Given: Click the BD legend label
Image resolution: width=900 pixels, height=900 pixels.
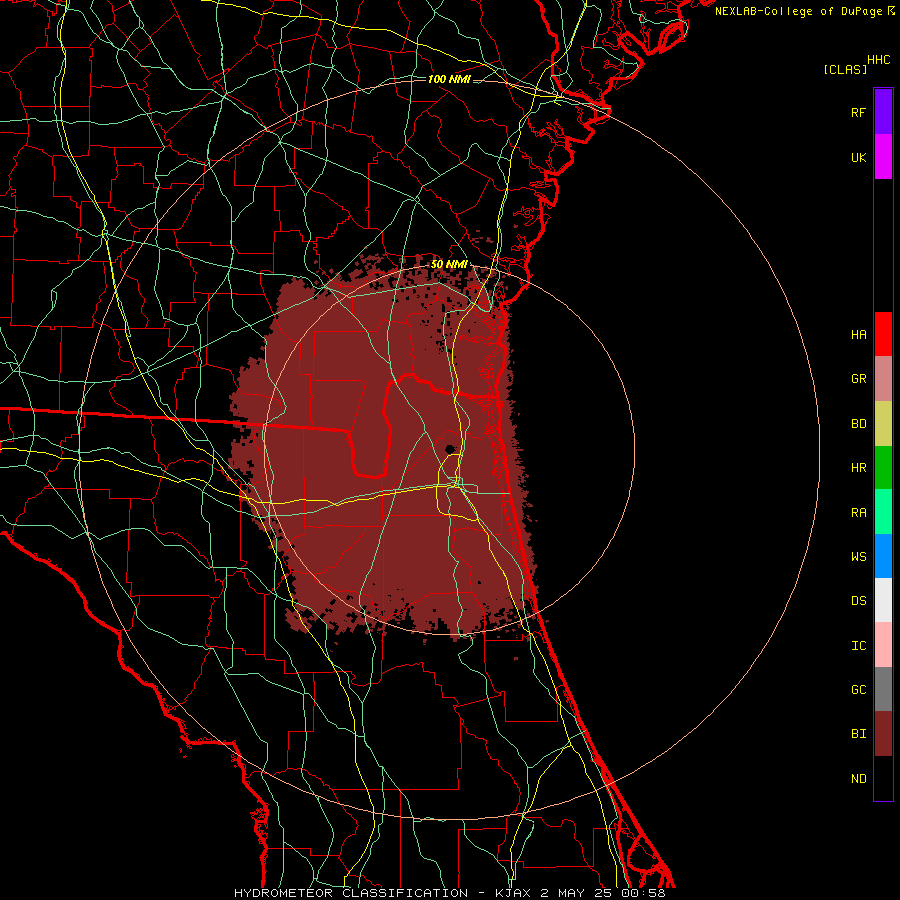Looking at the screenshot, I should pos(858,424).
